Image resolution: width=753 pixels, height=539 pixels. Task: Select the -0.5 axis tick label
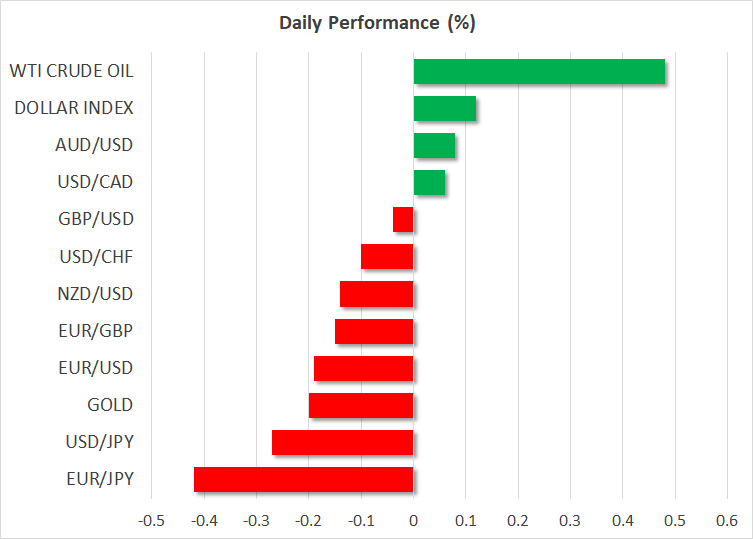click(152, 520)
